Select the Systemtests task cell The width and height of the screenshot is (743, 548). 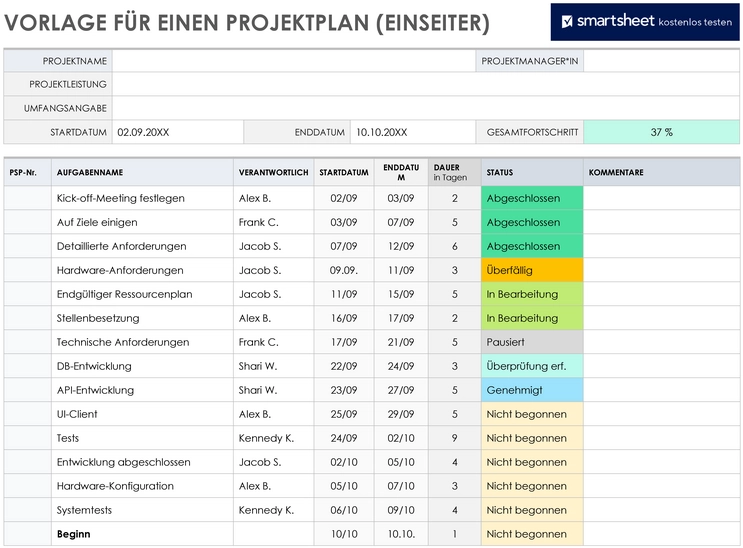(x=142, y=510)
